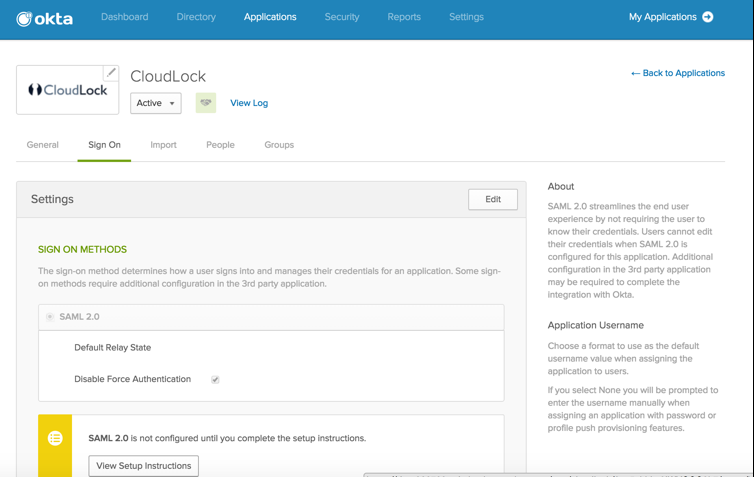
Task: Click the Settings panel heading
Action: click(x=52, y=199)
